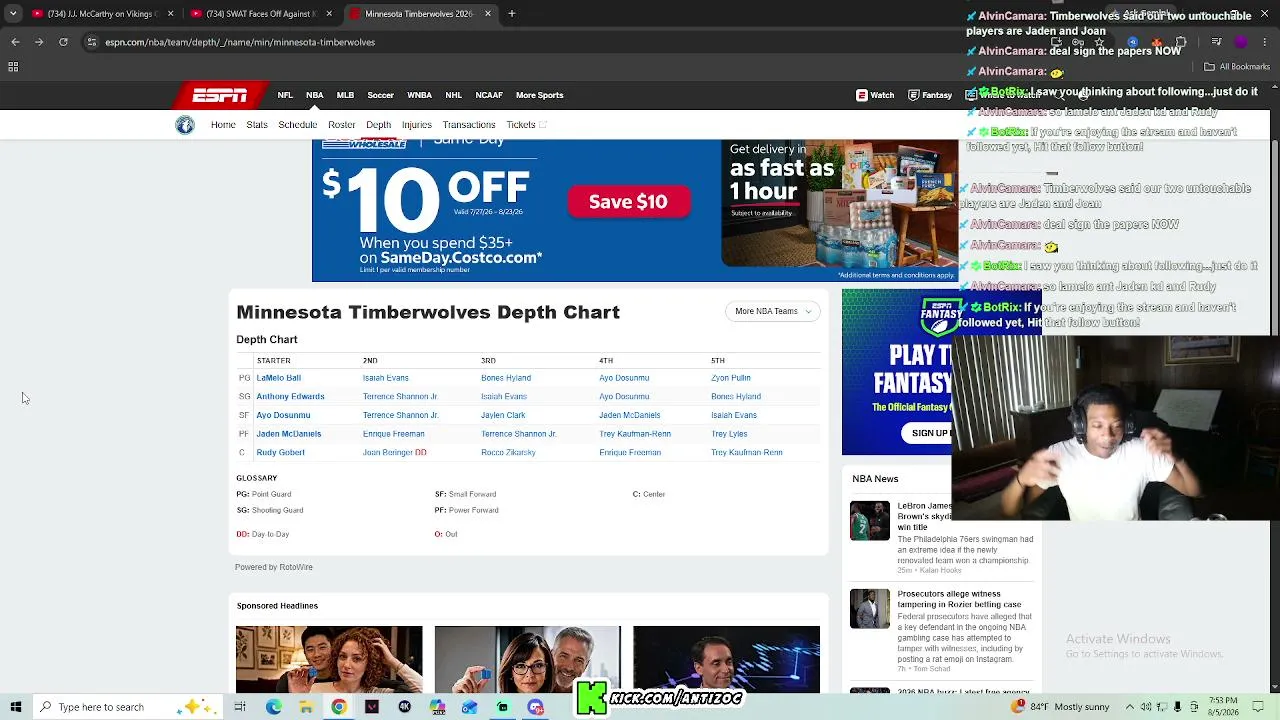Open Fantasy from the ESPN header
Image resolution: width=1280 pixels, height=720 pixels.
[x=930, y=95]
